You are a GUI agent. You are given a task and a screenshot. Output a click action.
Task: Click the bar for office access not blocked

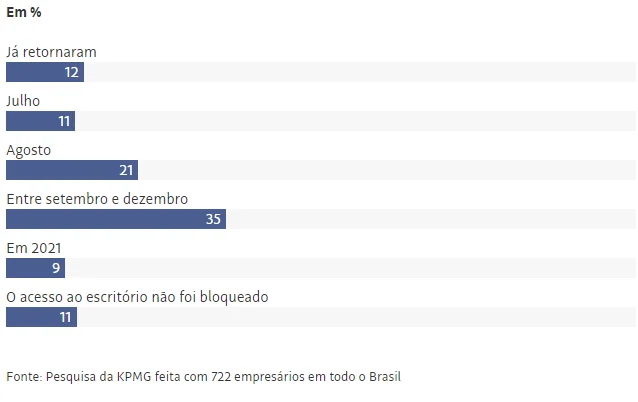42,317
